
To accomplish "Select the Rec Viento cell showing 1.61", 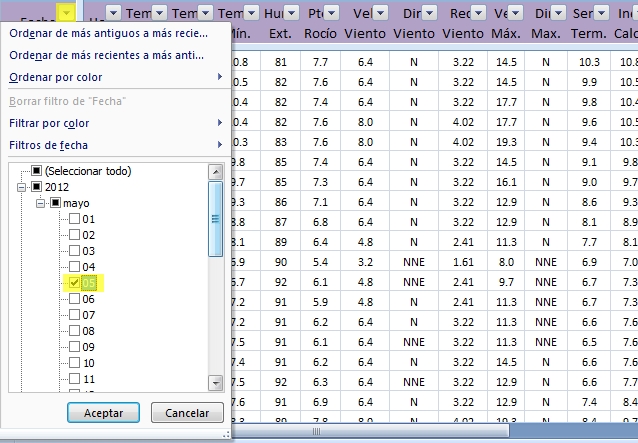I will 463,262.
